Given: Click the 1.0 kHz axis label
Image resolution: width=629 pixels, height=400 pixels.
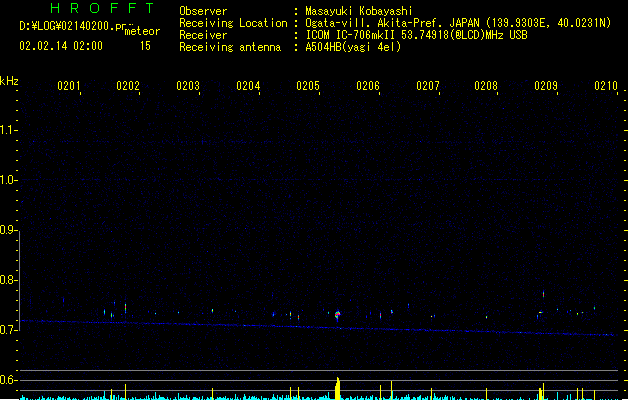Looking at the screenshot, I should [x=8, y=180].
